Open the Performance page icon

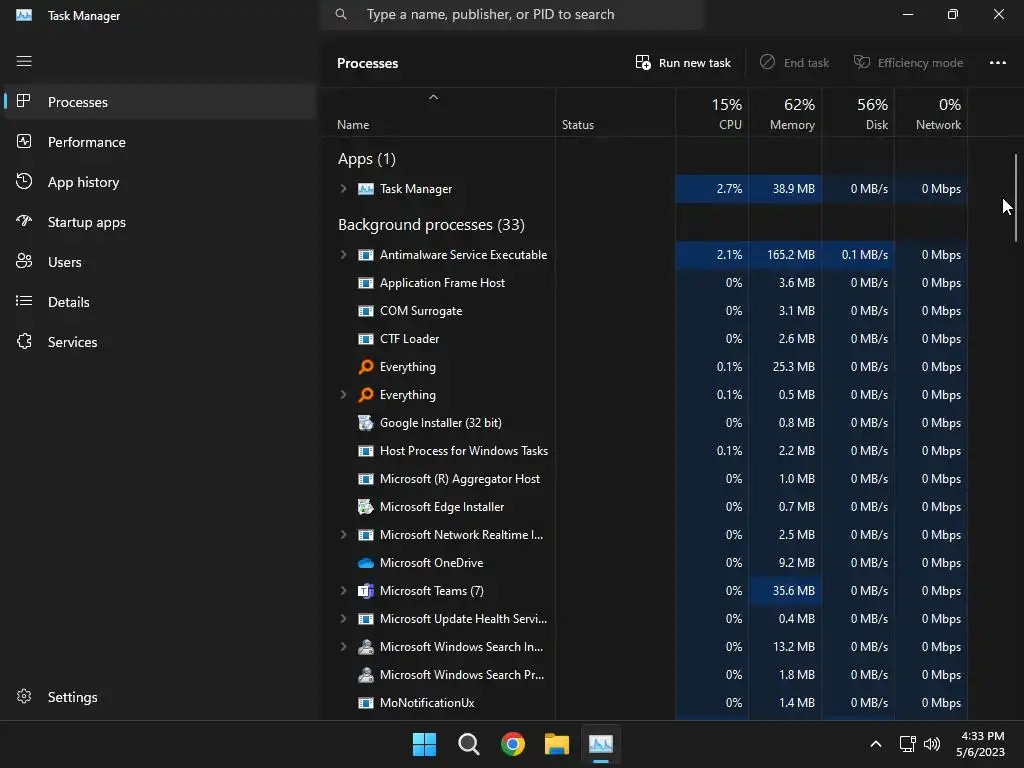click(24, 142)
